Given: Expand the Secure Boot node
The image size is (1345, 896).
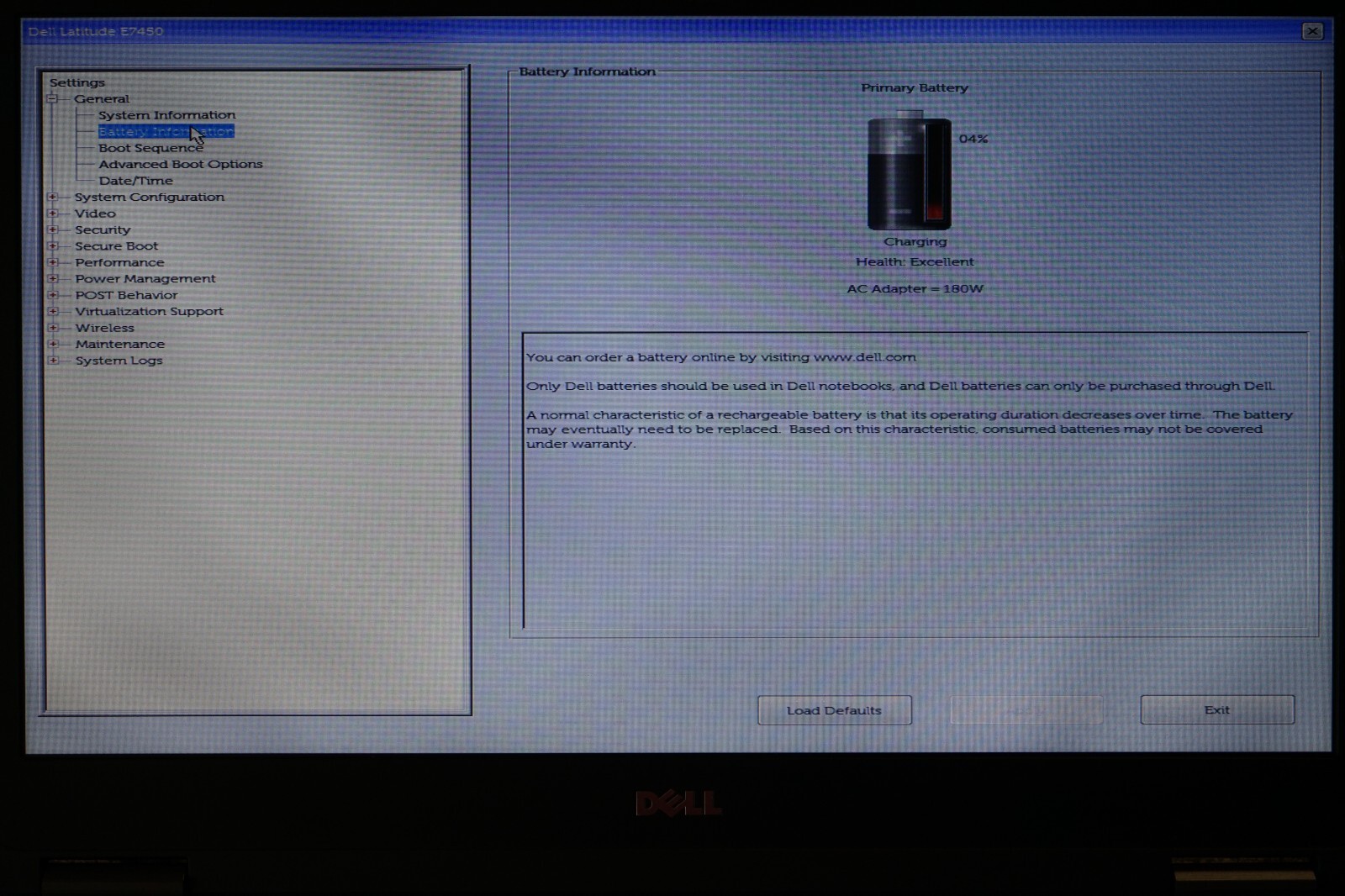Looking at the screenshot, I should pos(53,246).
